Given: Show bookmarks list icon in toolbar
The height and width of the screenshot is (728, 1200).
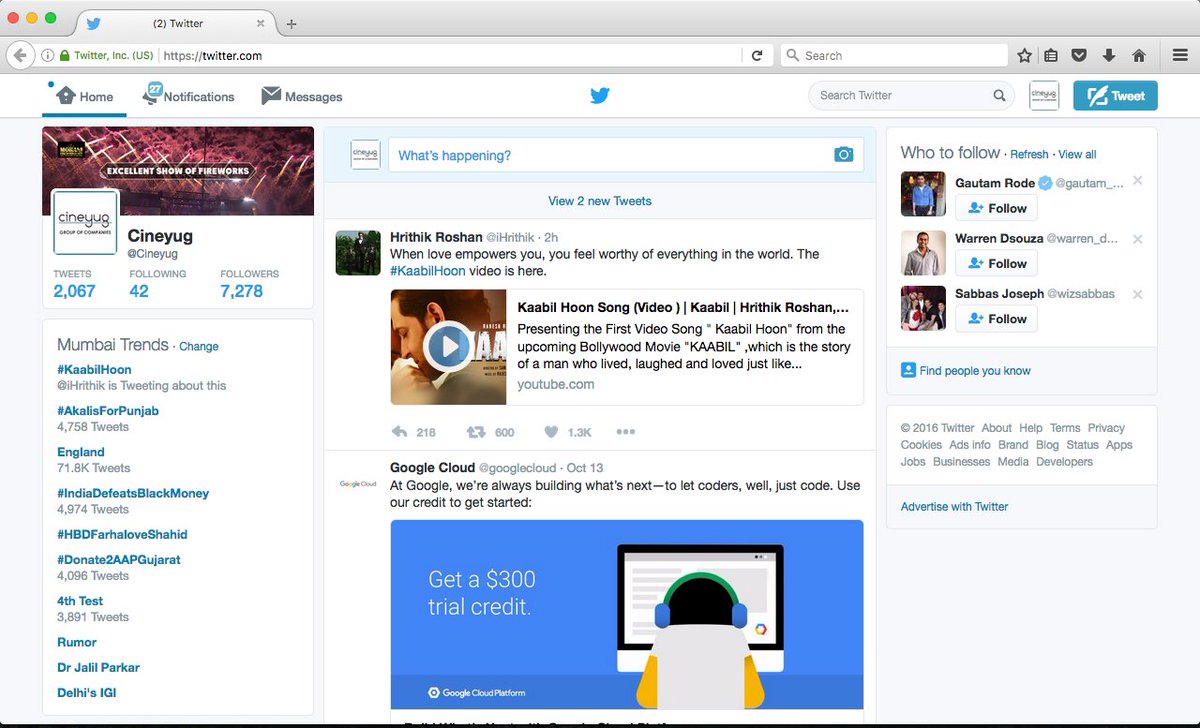Looking at the screenshot, I should click(x=1052, y=56).
